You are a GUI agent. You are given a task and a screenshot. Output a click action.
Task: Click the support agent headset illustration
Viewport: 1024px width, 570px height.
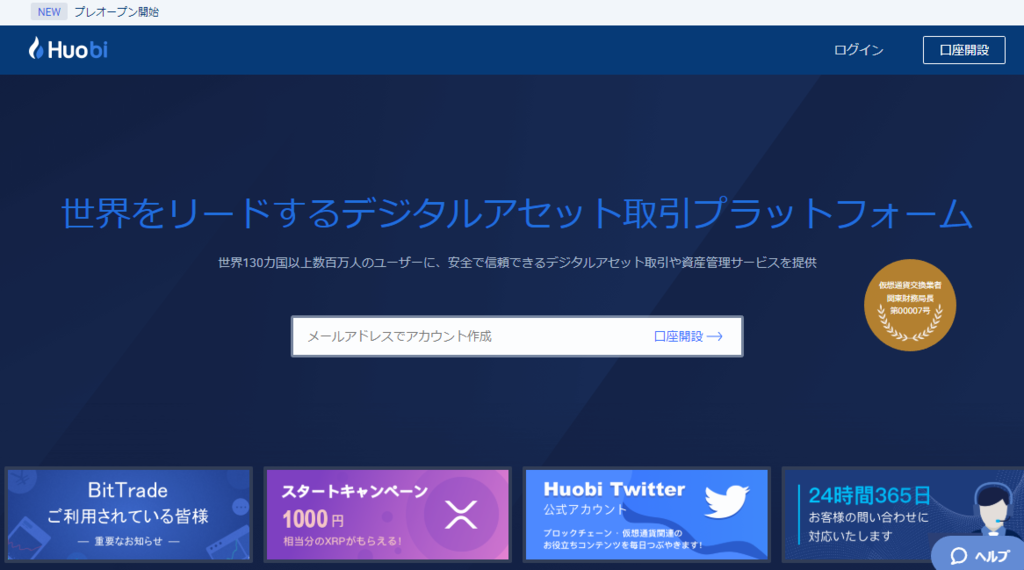pos(994,511)
